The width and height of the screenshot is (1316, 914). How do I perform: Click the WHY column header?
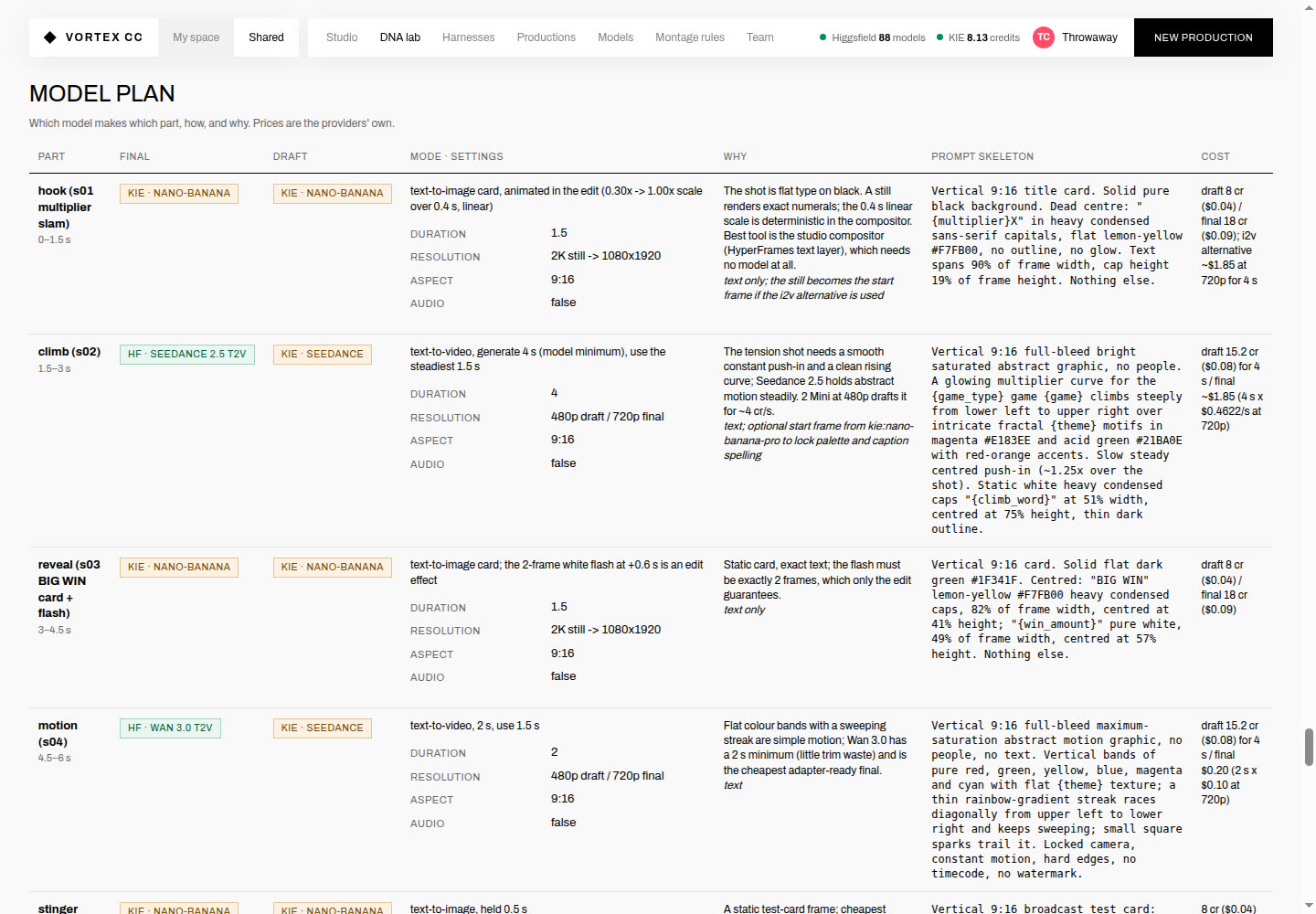(x=735, y=156)
